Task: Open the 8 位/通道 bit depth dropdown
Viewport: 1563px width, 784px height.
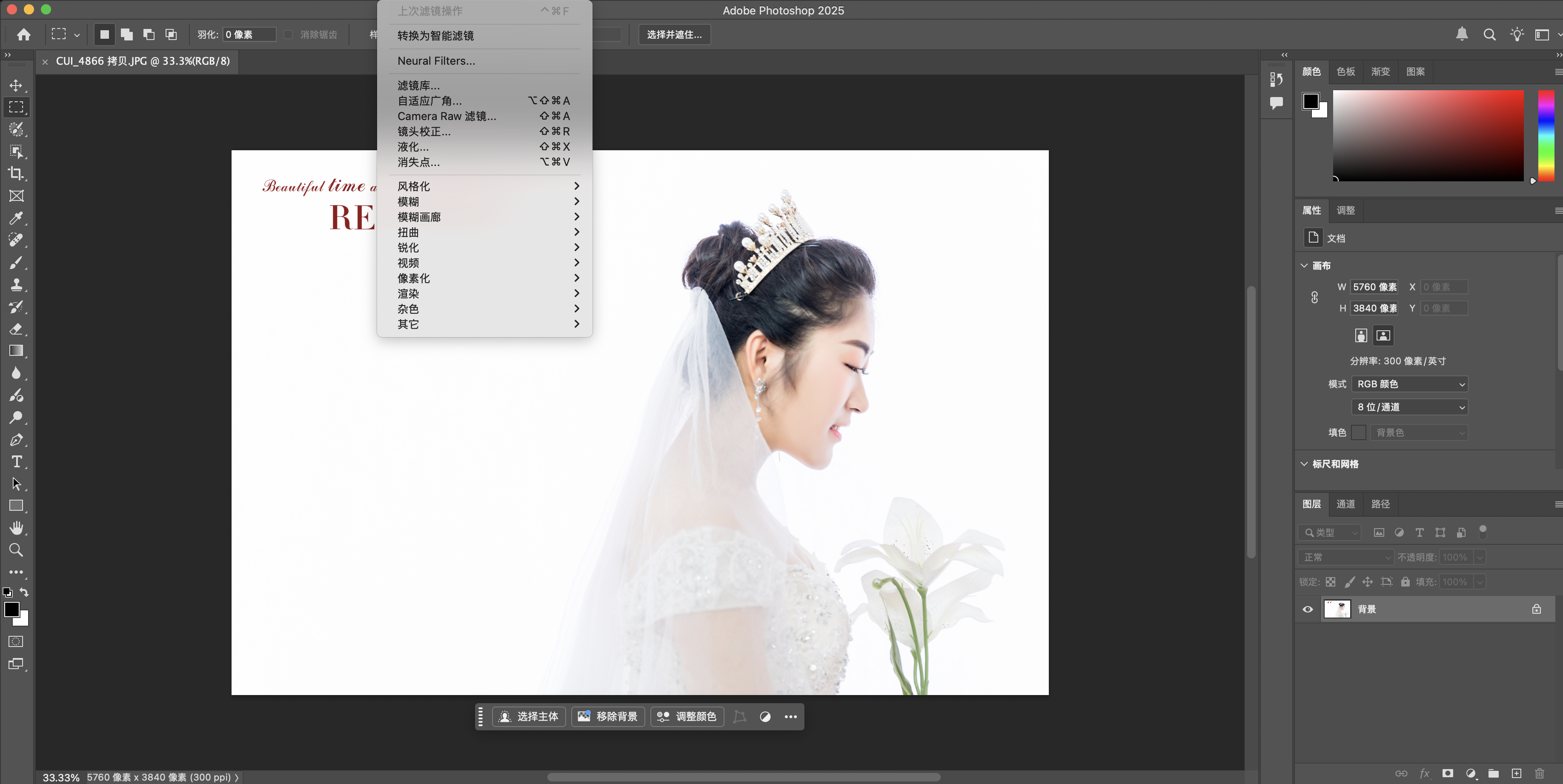Action: click(x=1409, y=407)
